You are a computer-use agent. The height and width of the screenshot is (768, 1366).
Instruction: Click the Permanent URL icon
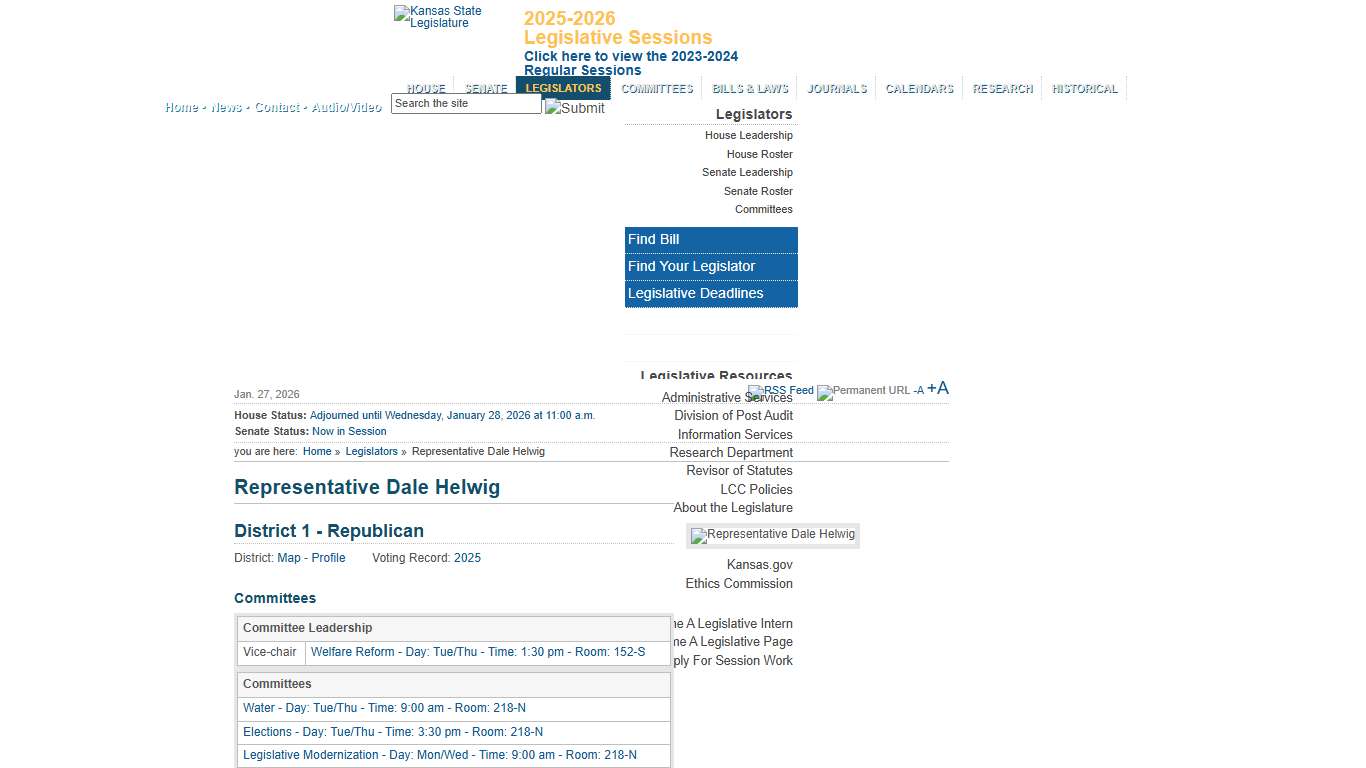click(x=863, y=392)
